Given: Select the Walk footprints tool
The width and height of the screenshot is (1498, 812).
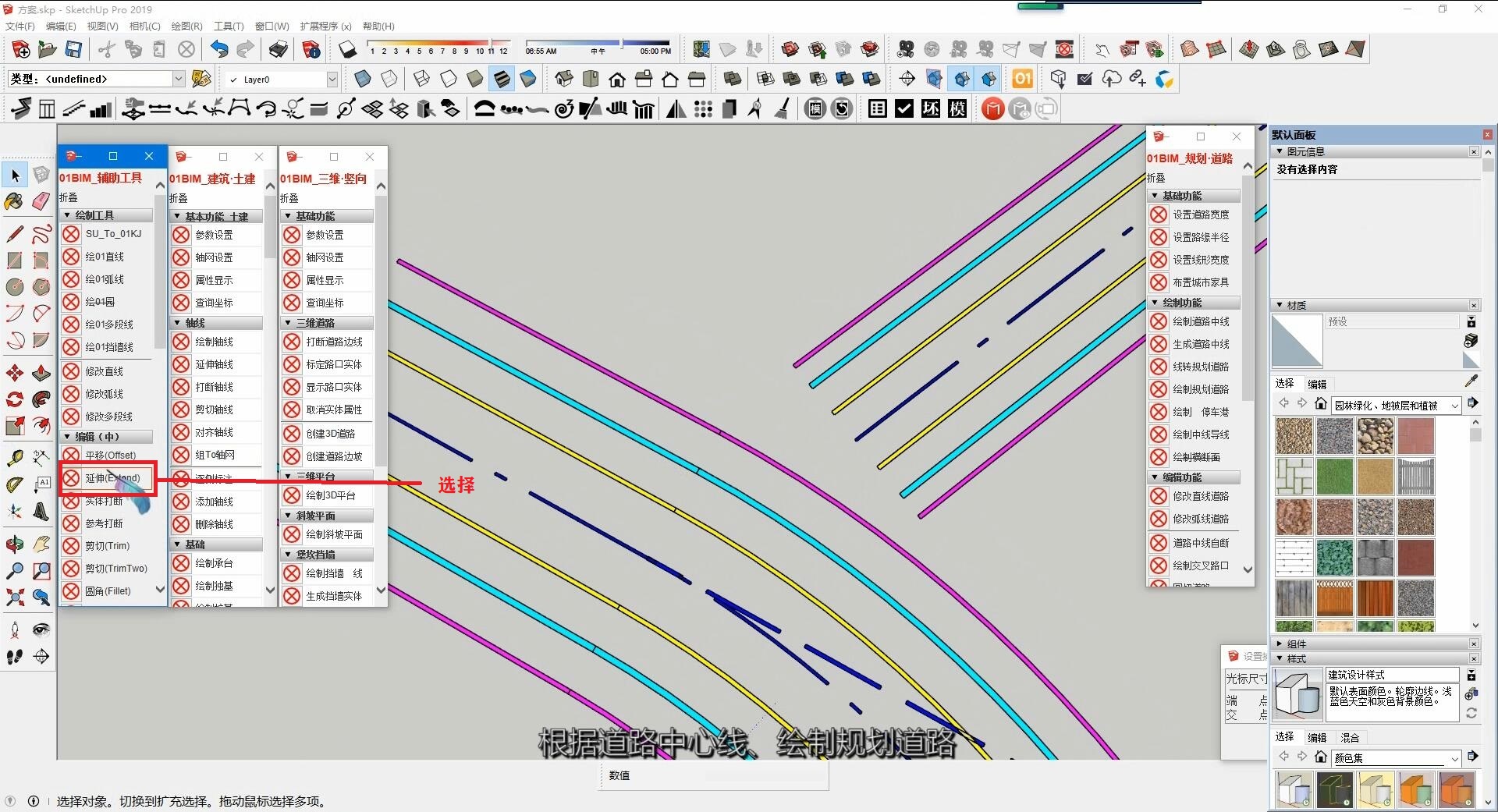Looking at the screenshot, I should click(15, 657).
